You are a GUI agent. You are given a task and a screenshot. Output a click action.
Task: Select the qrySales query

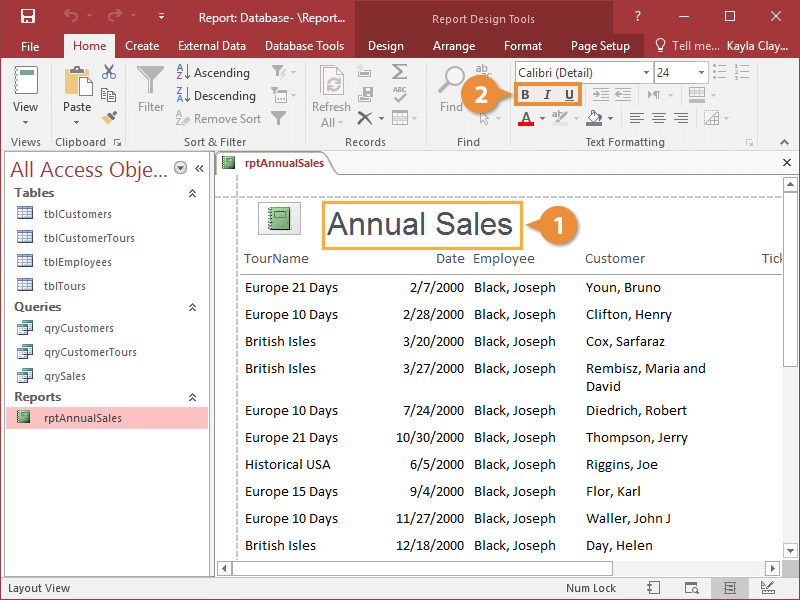point(64,376)
